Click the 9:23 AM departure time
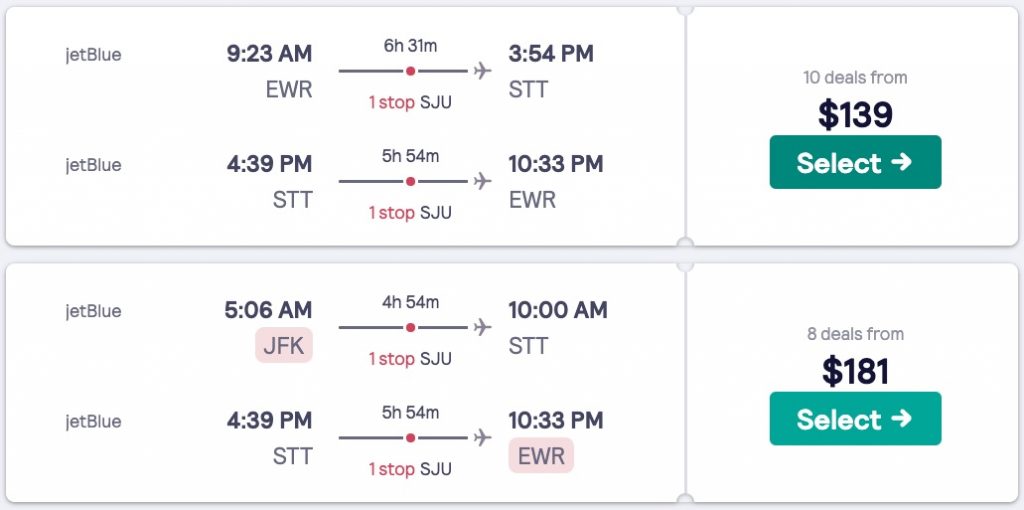Screen dimensions: 1024x510 pyautogui.click(x=269, y=54)
